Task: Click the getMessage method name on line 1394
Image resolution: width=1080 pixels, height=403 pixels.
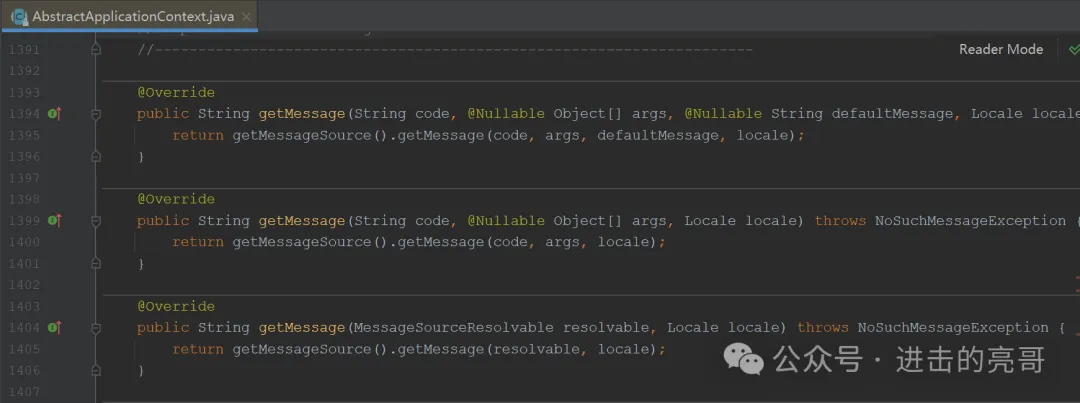Action: point(302,114)
